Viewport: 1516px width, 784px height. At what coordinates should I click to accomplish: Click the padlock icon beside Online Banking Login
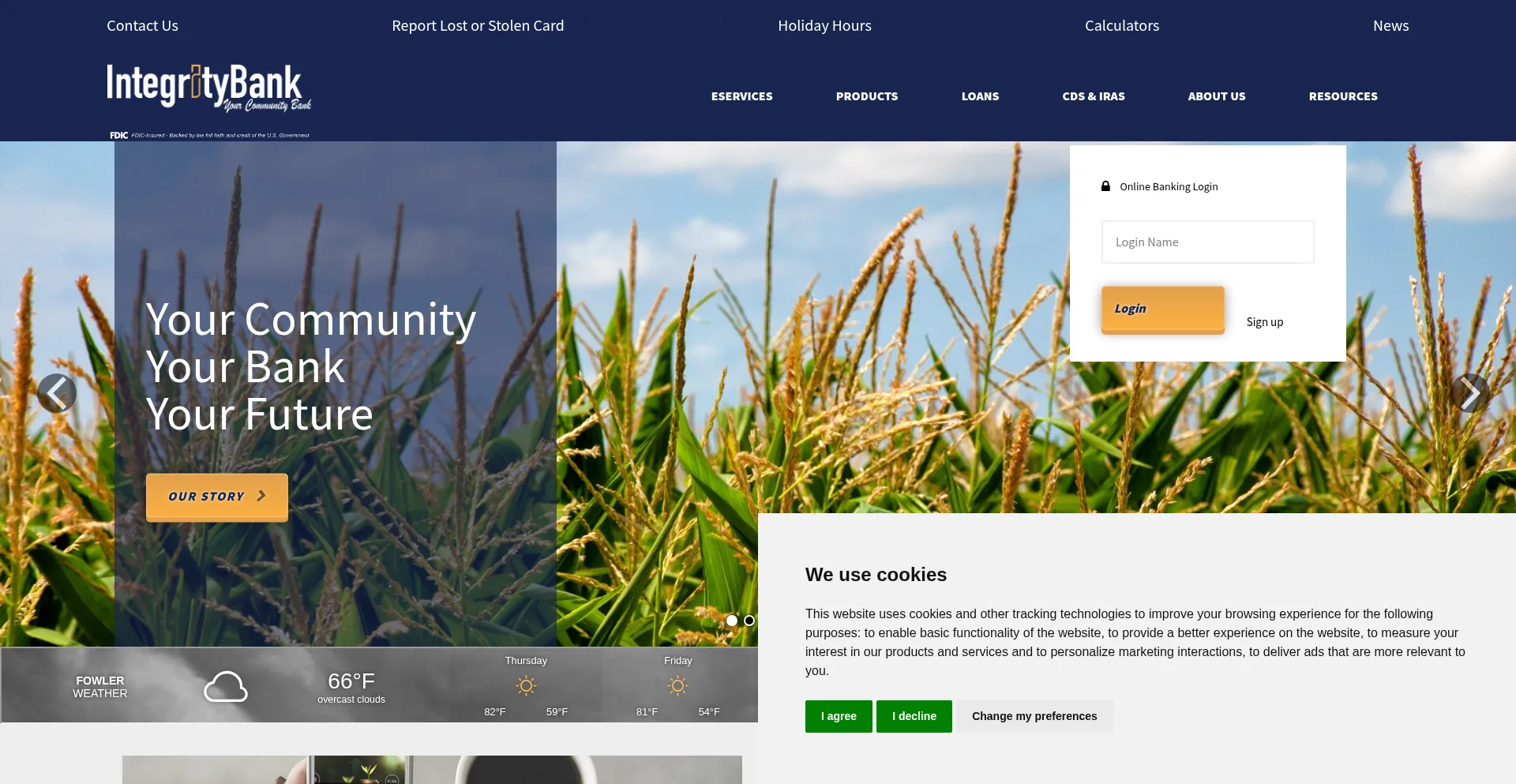click(x=1105, y=186)
